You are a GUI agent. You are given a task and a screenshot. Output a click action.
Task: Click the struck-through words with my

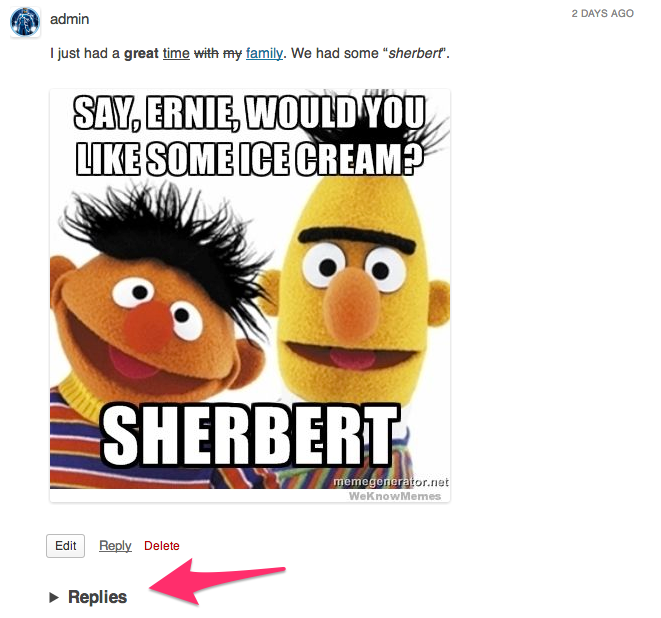pos(218,54)
